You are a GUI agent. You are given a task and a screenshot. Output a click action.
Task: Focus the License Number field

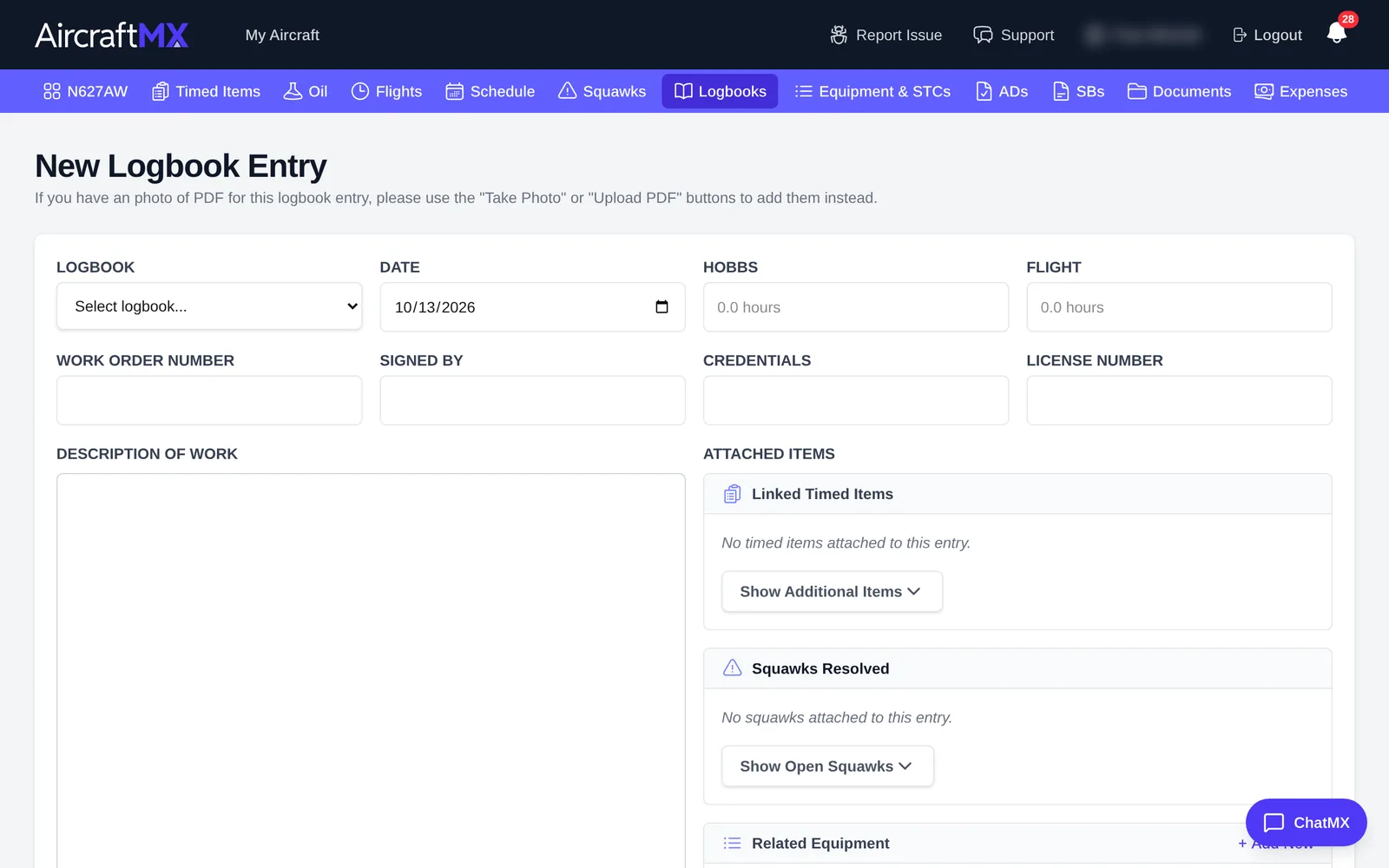click(x=1179, y=400)
